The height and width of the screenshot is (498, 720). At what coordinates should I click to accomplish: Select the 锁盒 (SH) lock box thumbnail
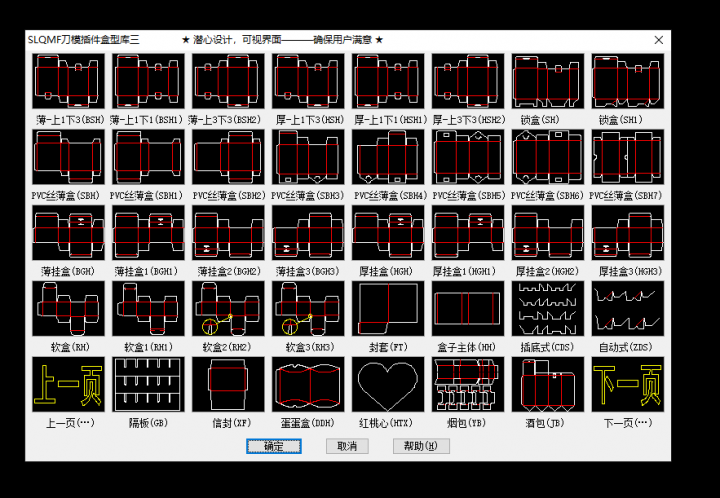pos(548,81)
